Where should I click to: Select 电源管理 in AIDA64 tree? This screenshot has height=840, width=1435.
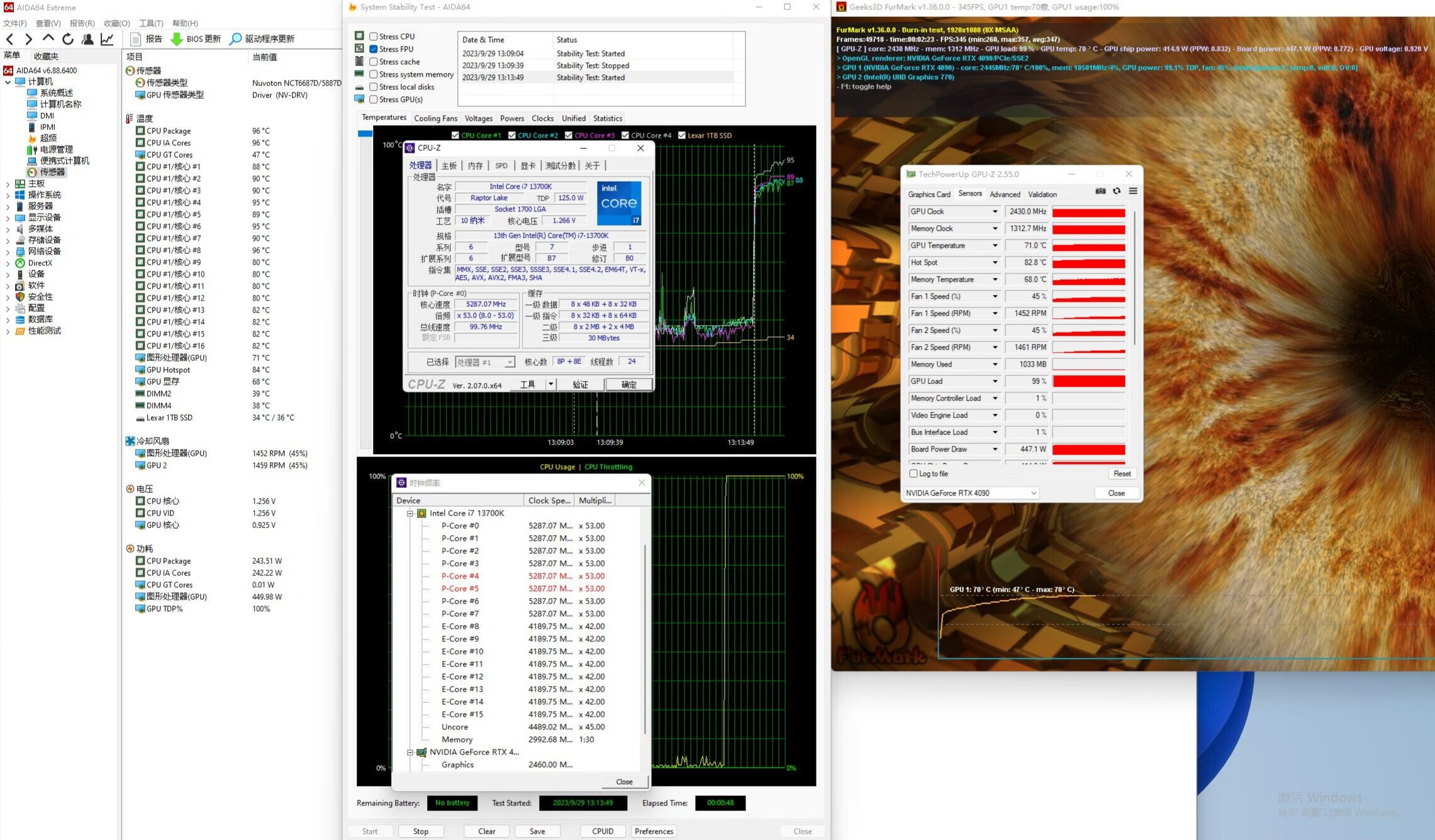coord(57,149)
